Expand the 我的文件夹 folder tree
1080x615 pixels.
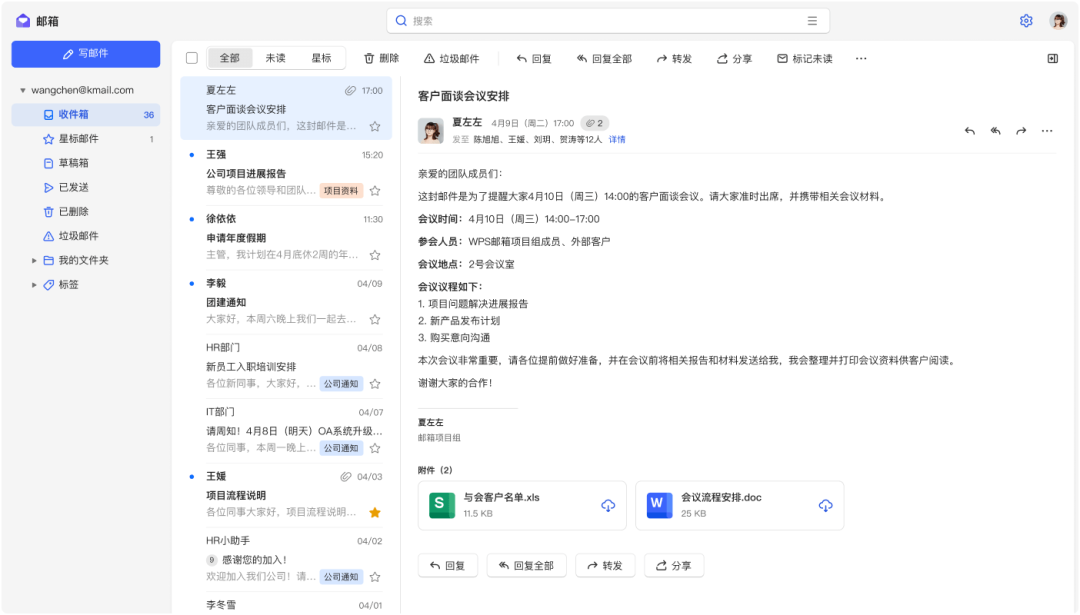click(35, 260)
